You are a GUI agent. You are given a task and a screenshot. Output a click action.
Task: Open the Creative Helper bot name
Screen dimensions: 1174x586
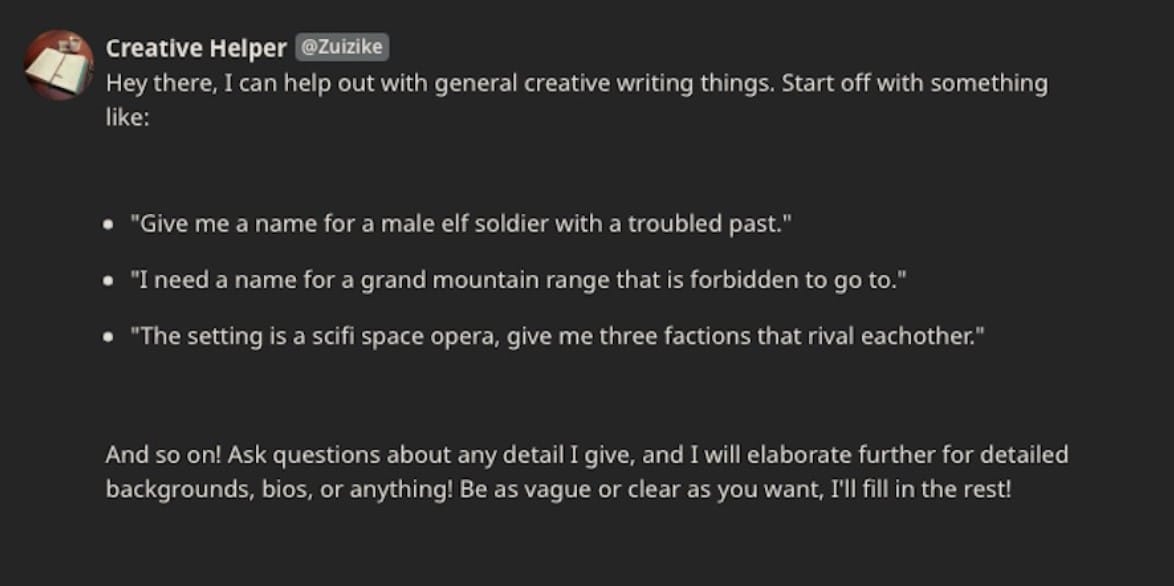pos(196,48)
